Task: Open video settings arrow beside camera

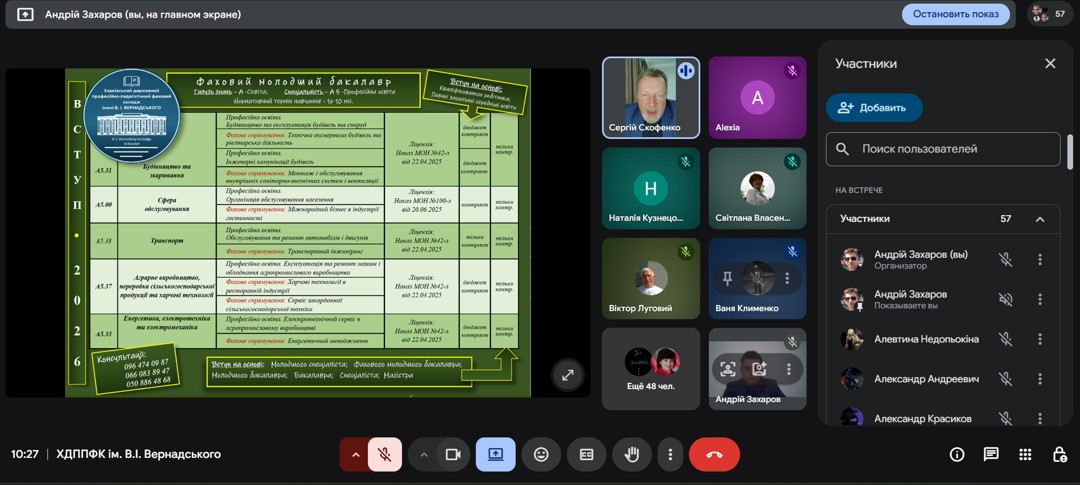Action: (x=423, y=454)
